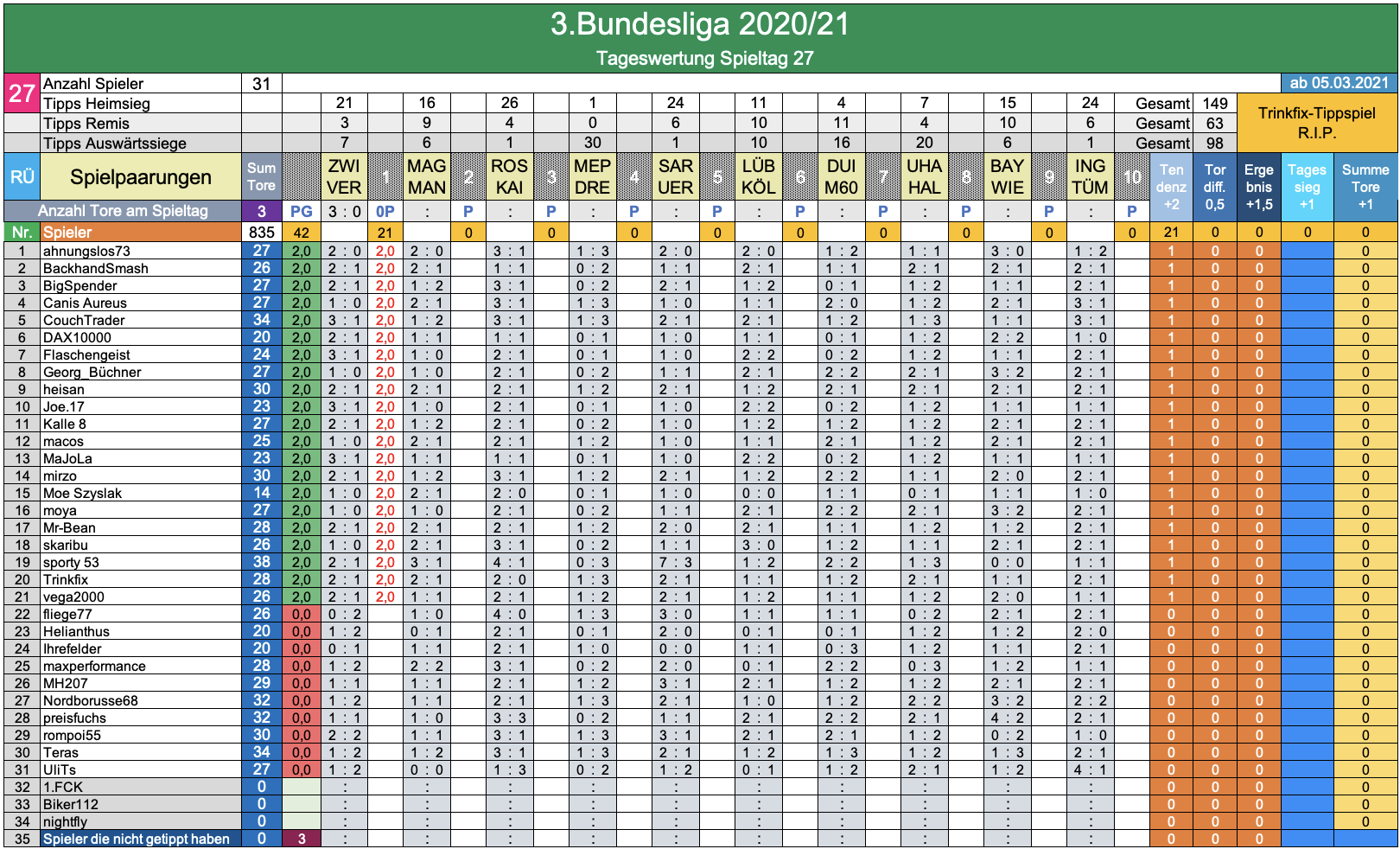The width and height of the screenshot is (1400, 849).
Task: Click the 'Tipps Heimsieg' row label
Action: pos(97,104)
